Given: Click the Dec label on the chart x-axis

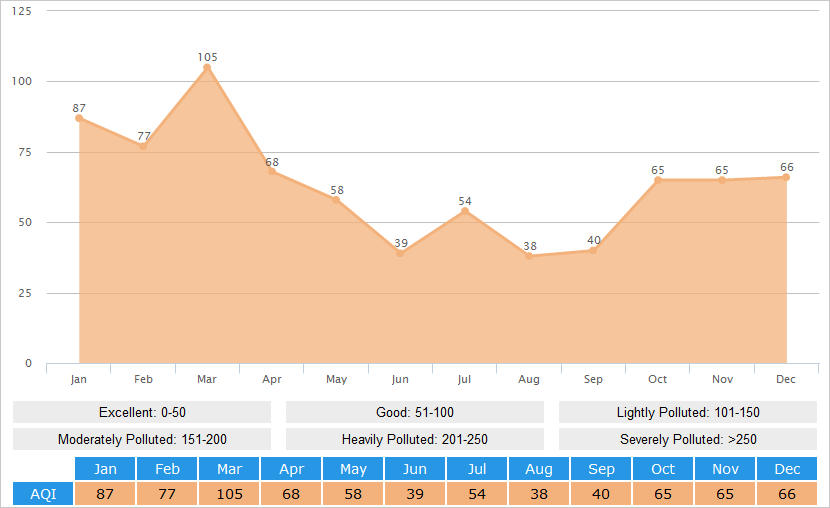Looking at the screenshot, I should click(x=786, y=379).
